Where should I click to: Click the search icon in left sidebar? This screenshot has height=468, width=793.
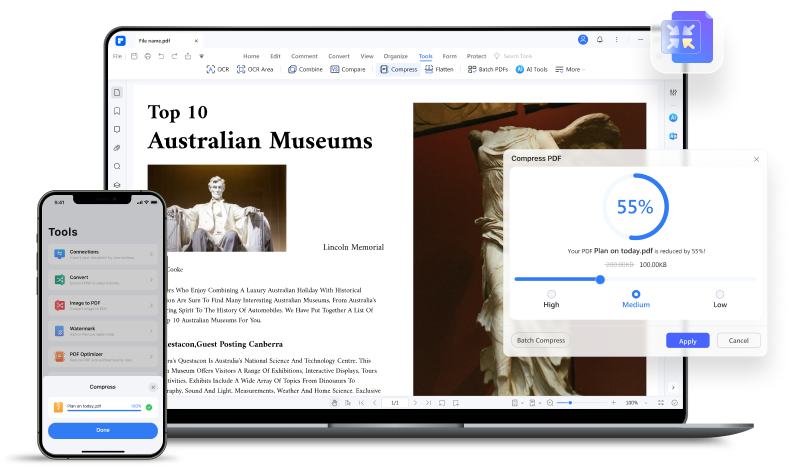(x=117, y=166)
